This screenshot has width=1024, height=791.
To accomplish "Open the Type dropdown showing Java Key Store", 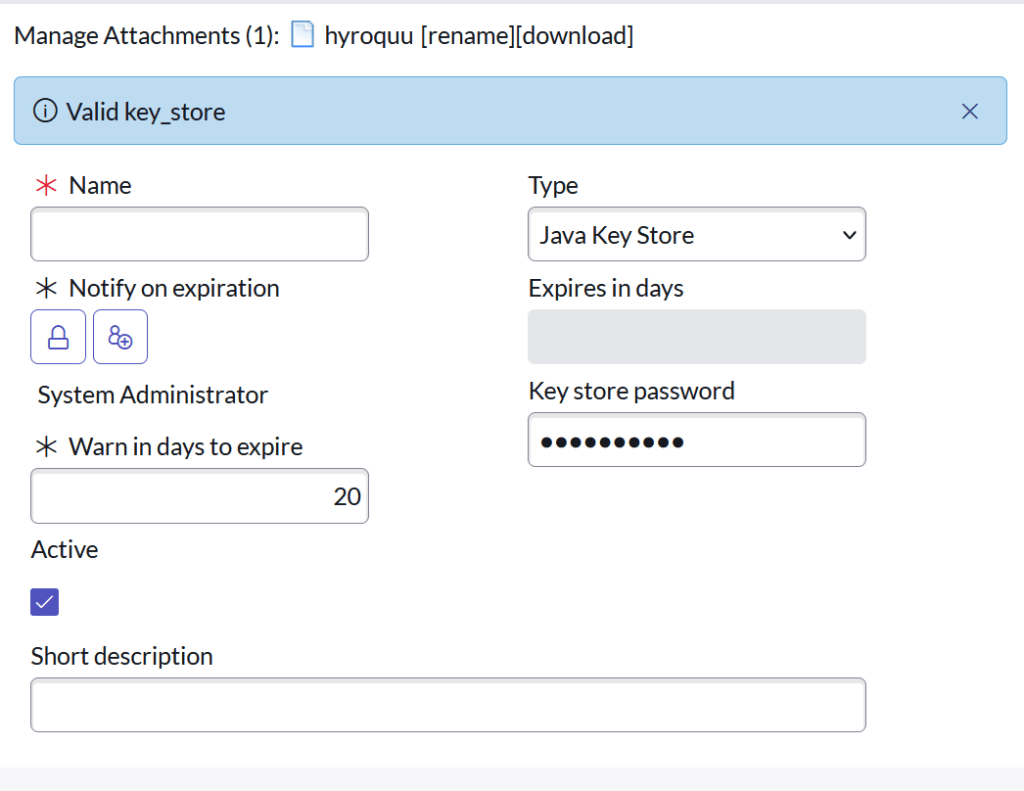I will (696, 235).
